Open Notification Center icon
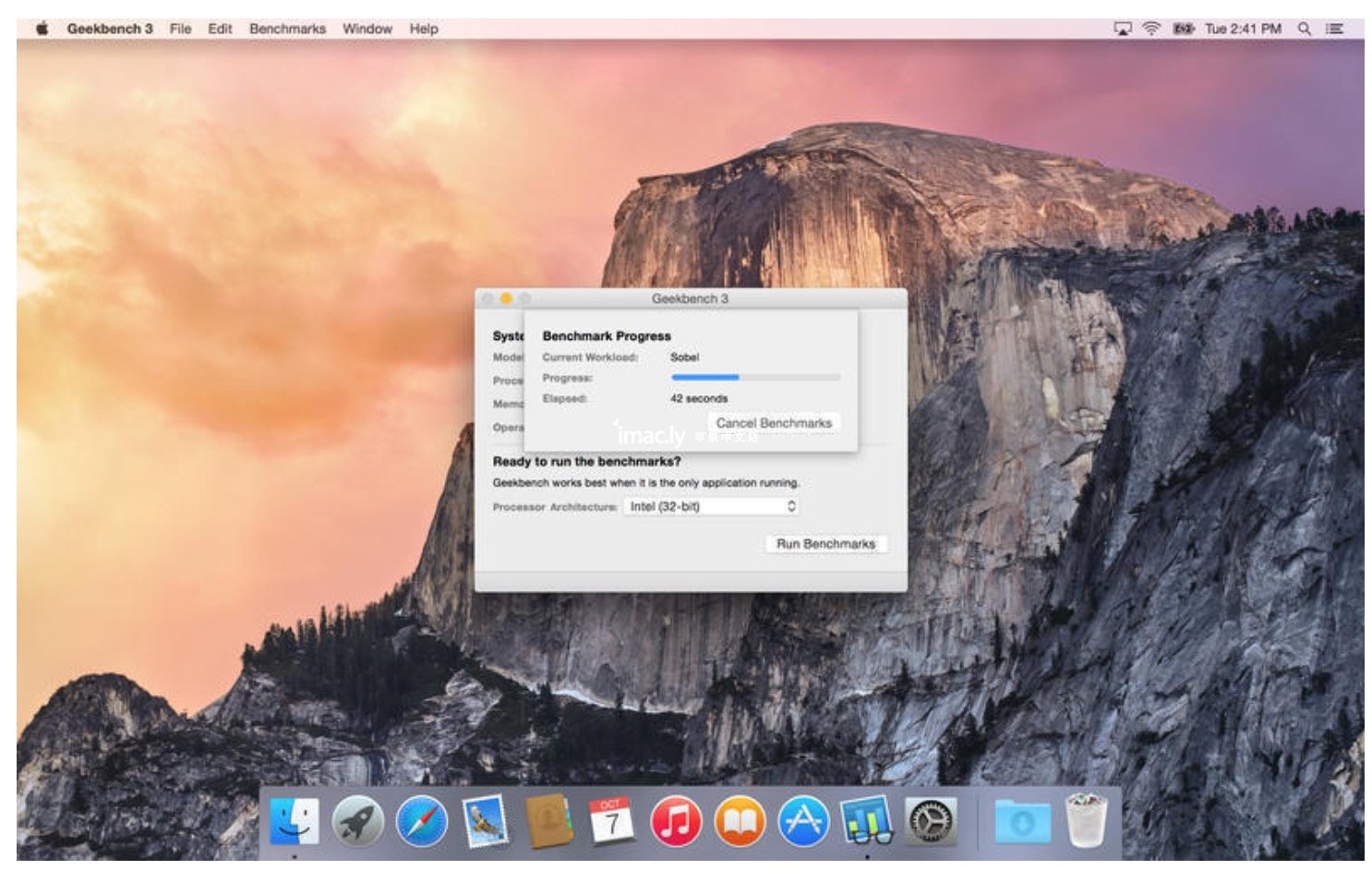The width and height of the screenshot is (1372, 870). click(1335, 29)
